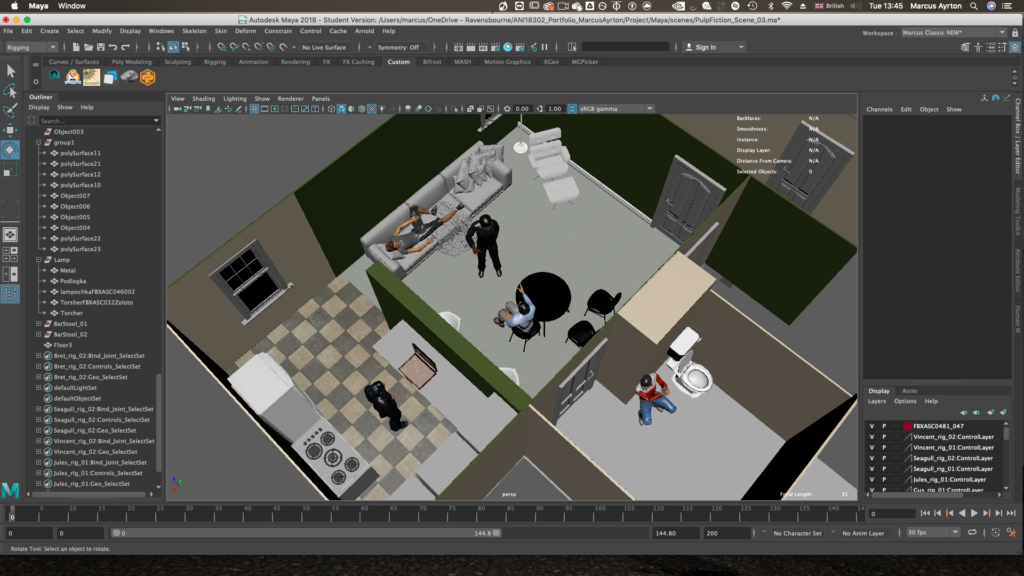Viewport: 1024px width, 576px height.
Task: Open the Rigging menu set dropdown
Action: coord(30,47)
